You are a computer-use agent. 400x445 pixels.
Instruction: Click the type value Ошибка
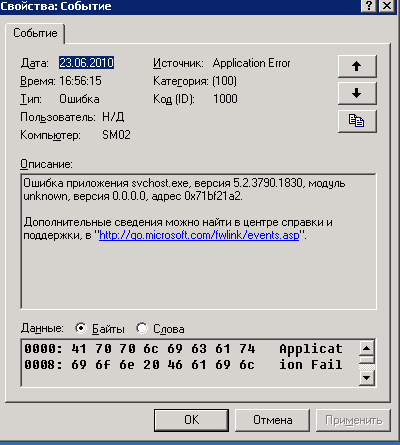(79, 99)
